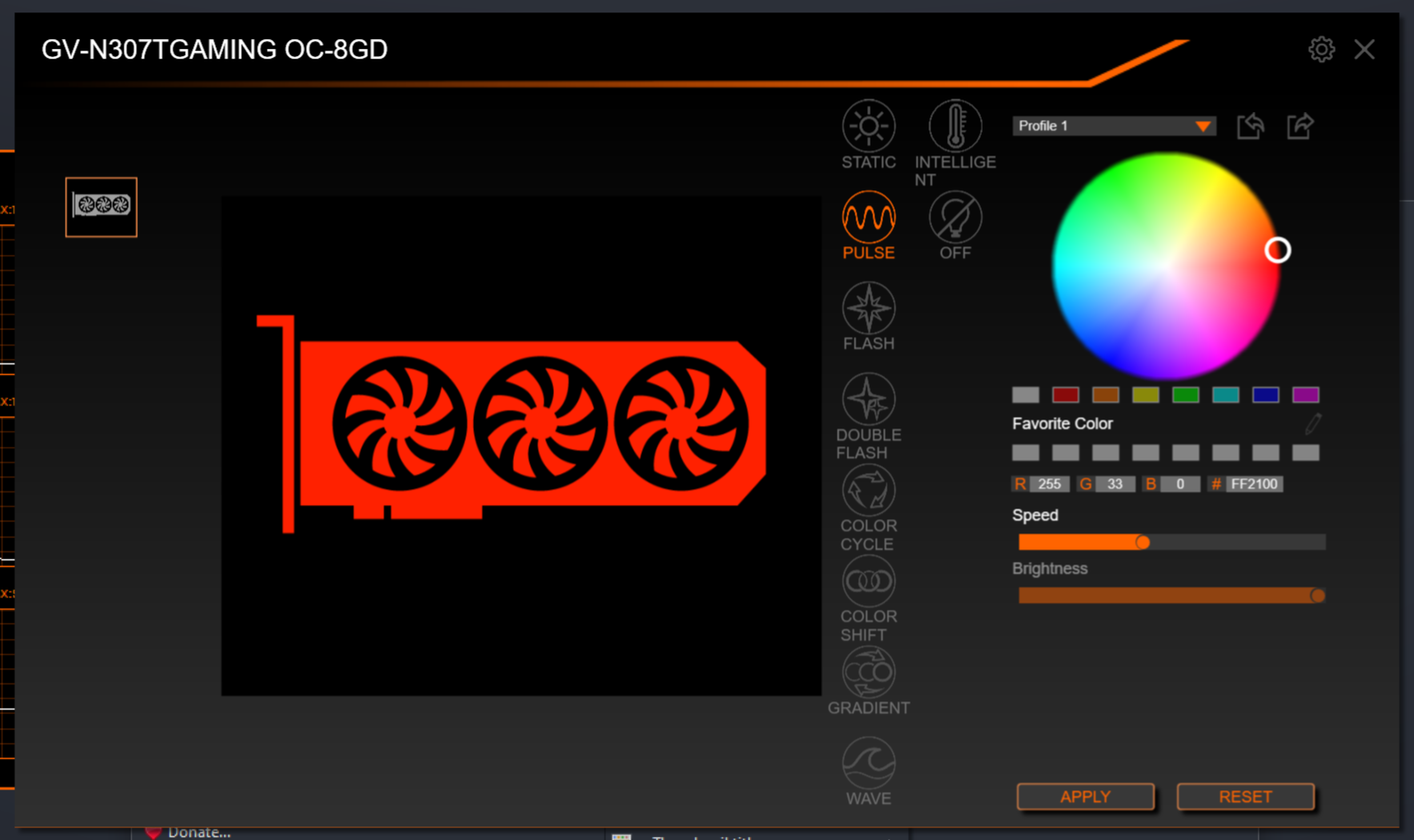Choose the Wave lighting effect
The width and height of the screenshot is (1414, 840).
(868, 763)
